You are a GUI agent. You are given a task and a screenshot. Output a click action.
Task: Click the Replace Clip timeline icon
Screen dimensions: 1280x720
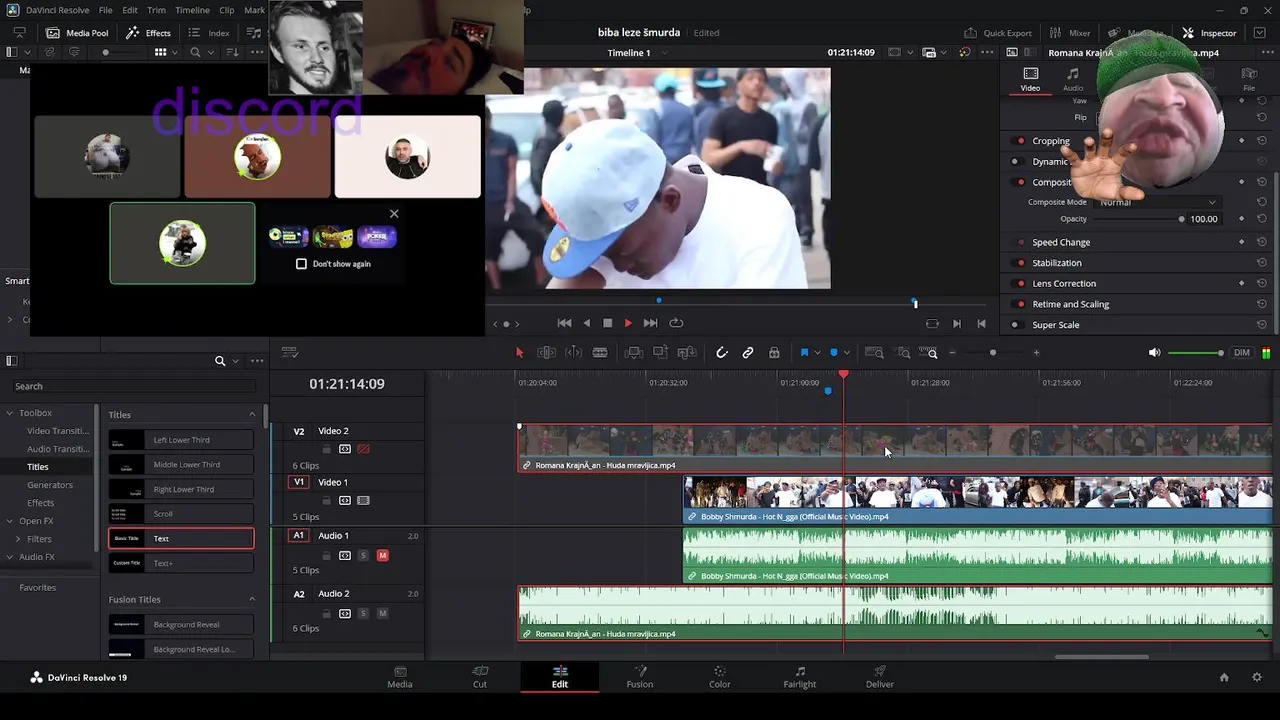click(686, 353)
